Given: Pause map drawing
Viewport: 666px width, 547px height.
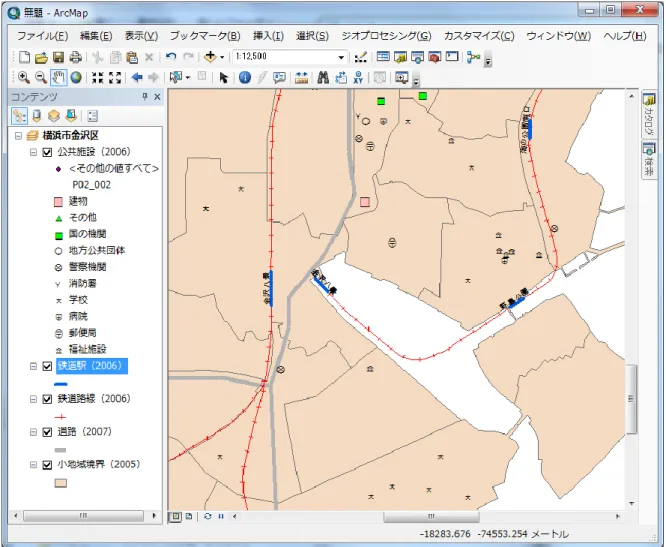Looking at the screenshot, I should [221, 516].
